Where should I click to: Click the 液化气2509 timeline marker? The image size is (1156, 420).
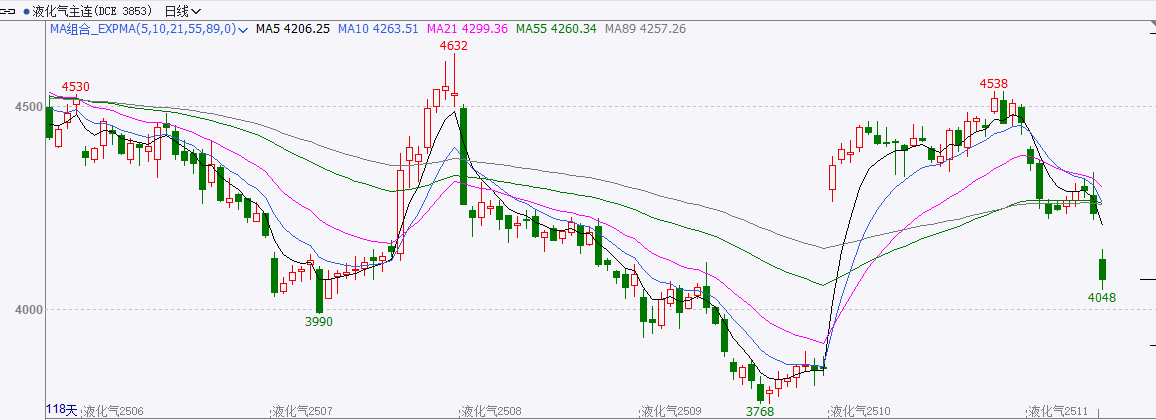672,411
